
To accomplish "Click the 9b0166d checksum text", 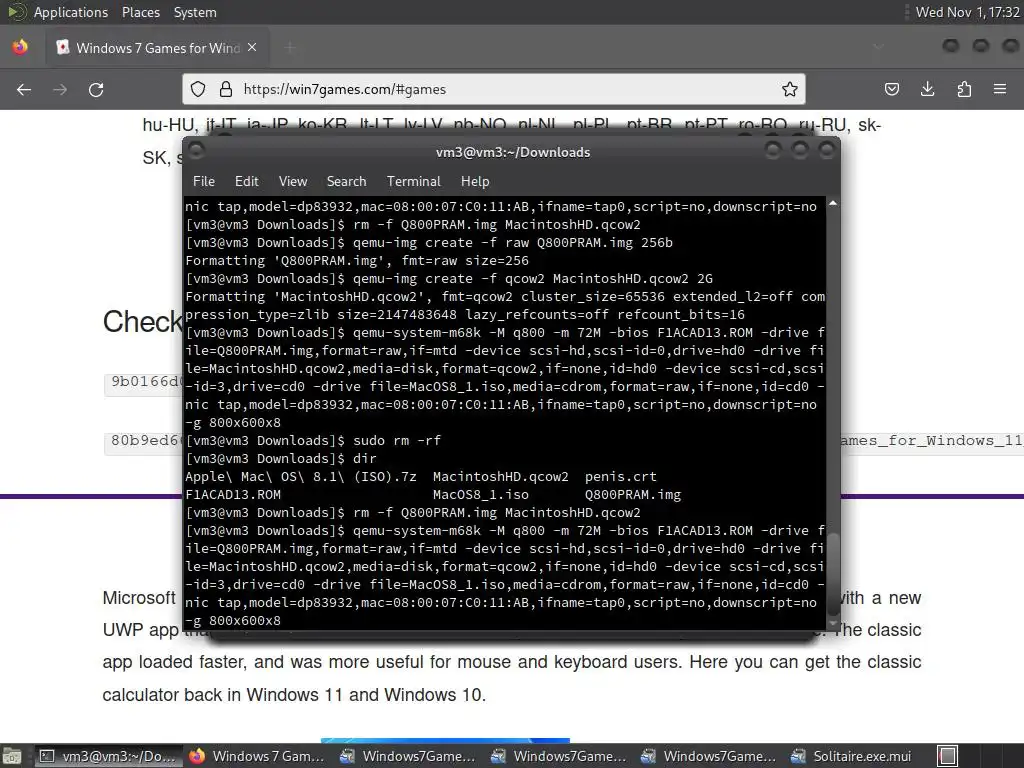I will click(144, 381).
